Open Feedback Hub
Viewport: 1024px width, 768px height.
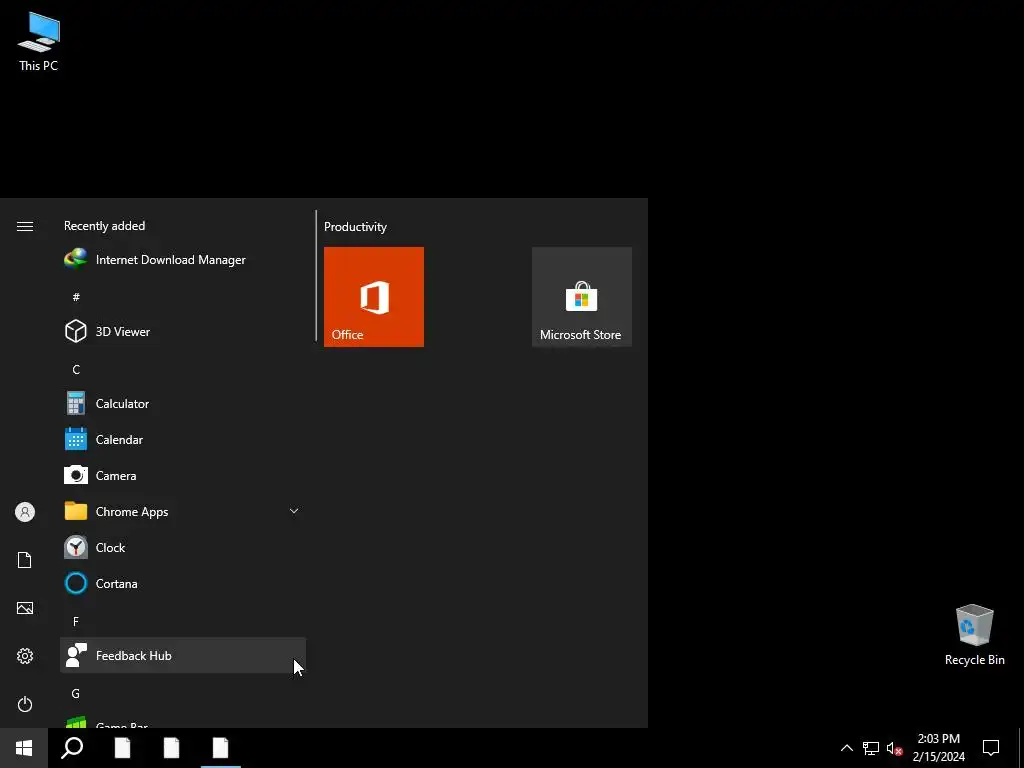183,656
